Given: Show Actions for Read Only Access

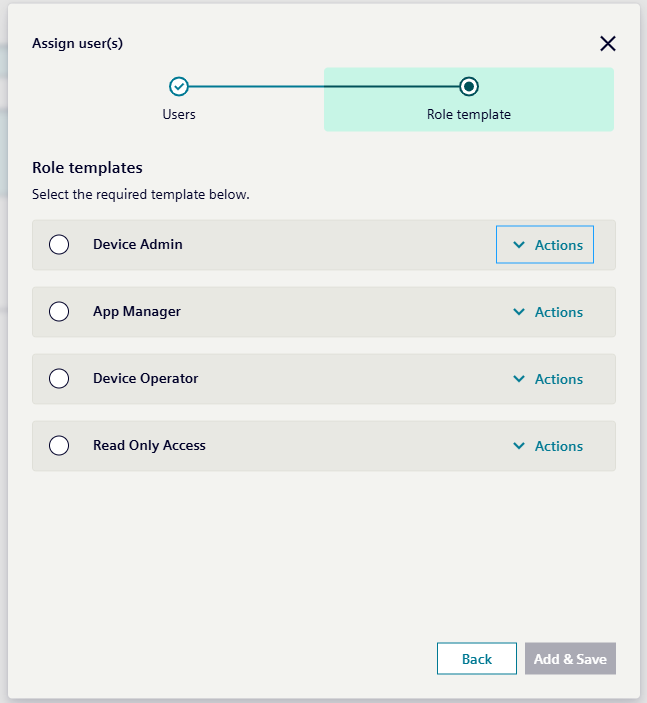Looking at the screenshot, I should pos(547,446).
